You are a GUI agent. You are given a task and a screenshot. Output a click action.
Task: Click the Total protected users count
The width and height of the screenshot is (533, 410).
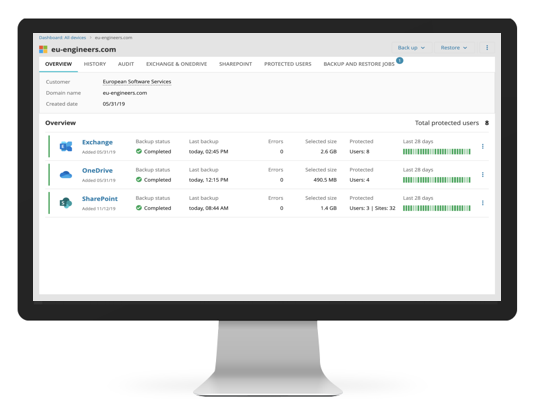(487, 123)
